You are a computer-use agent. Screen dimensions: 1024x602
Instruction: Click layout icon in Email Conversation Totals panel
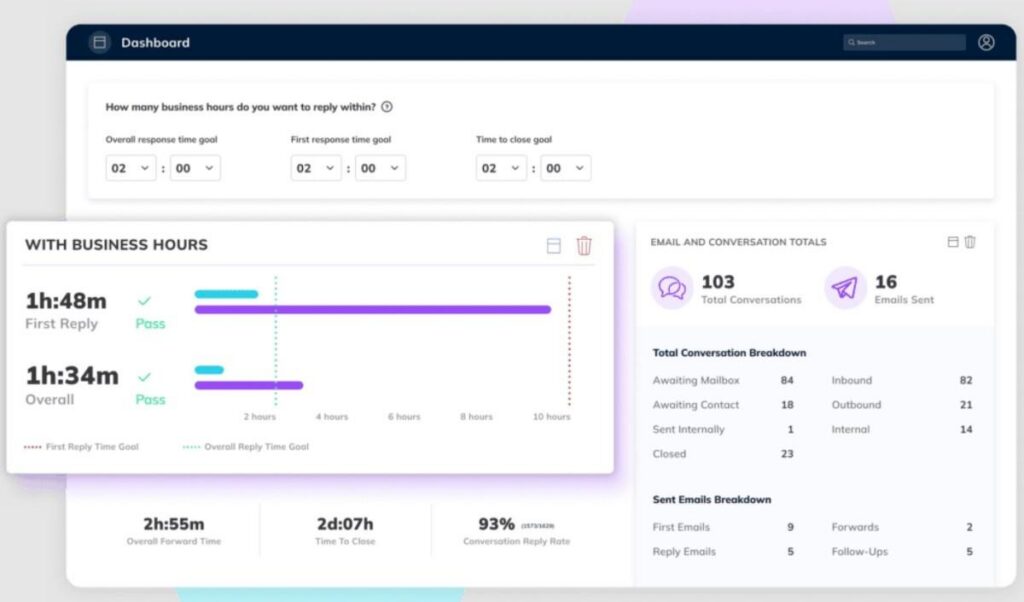coord(953,242)
